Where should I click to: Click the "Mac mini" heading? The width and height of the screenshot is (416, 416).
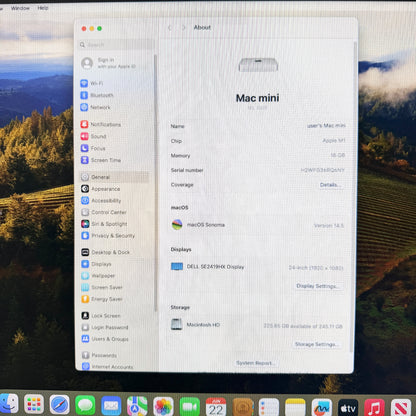point(258,98)
